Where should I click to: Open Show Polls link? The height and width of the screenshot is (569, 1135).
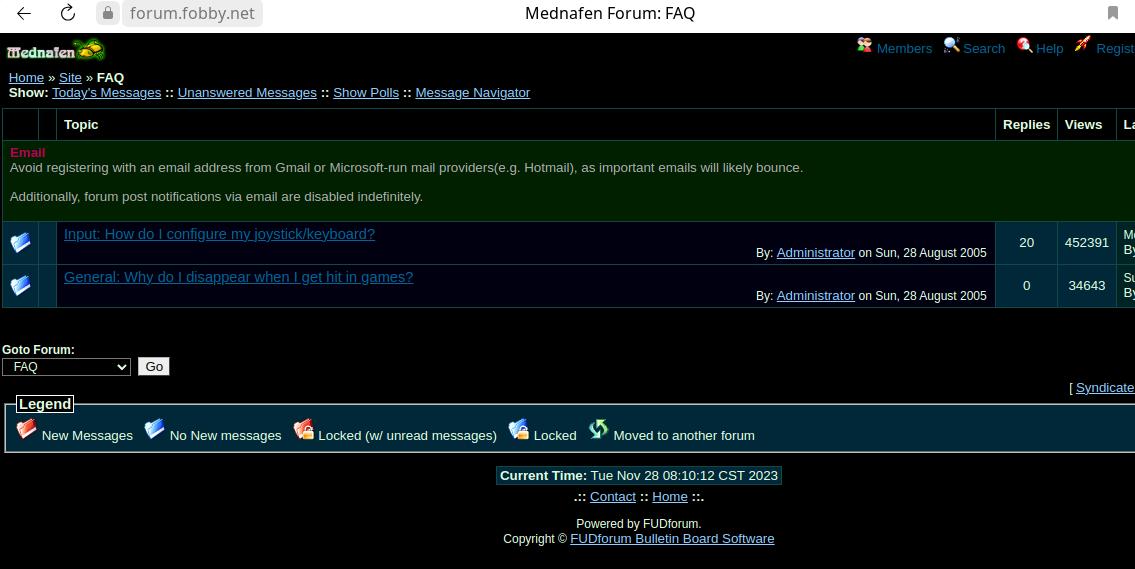click(366, 93)
